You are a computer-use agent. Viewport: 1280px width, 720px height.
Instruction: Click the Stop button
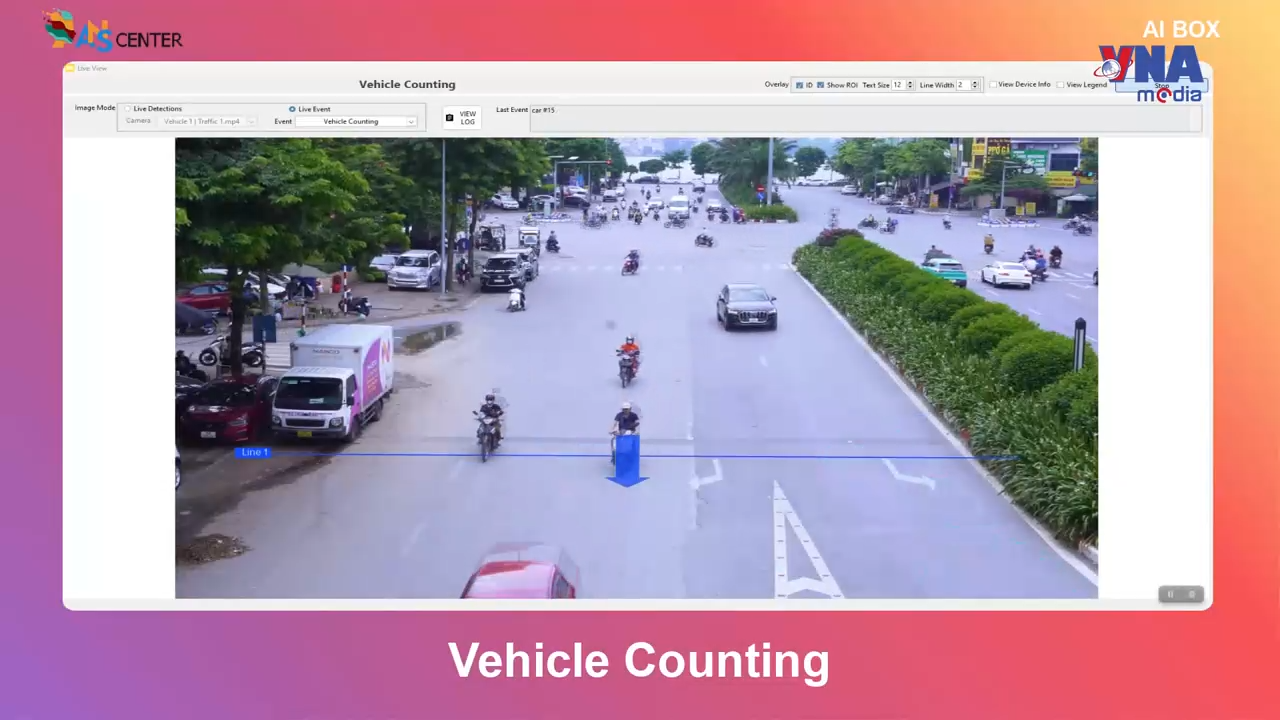1161,87
